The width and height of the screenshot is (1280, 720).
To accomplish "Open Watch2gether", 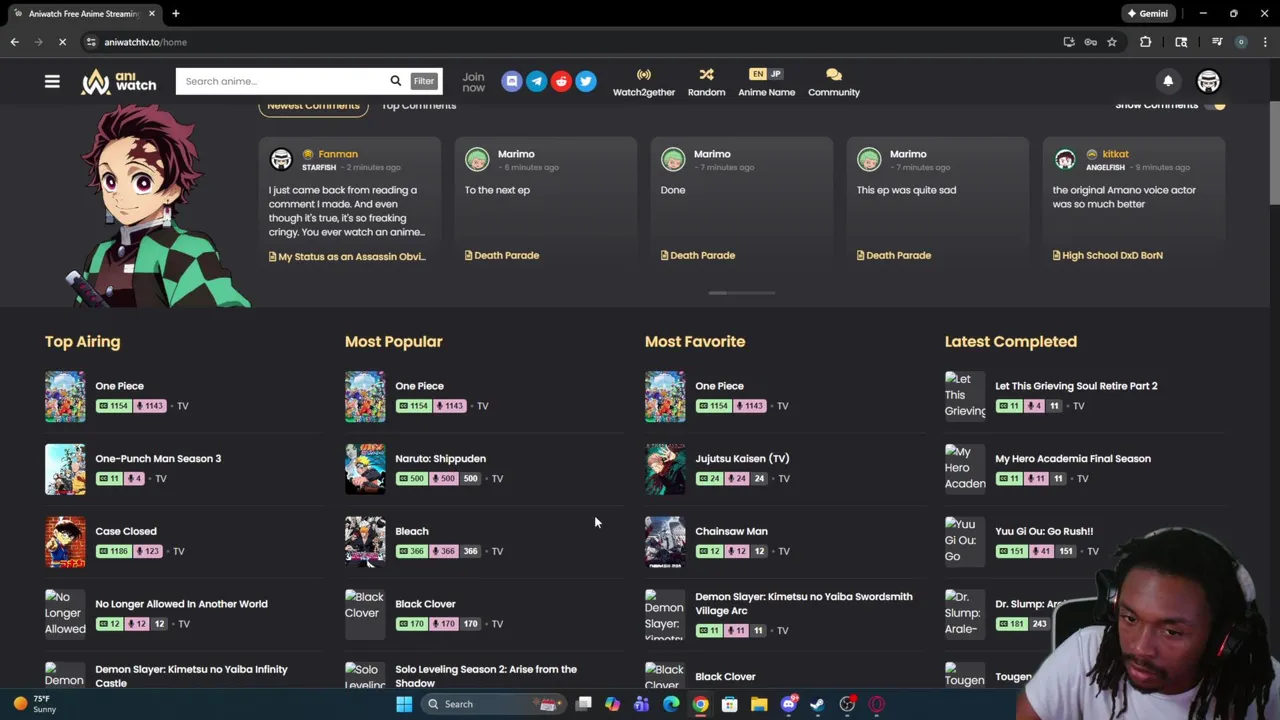I will 644,82.
